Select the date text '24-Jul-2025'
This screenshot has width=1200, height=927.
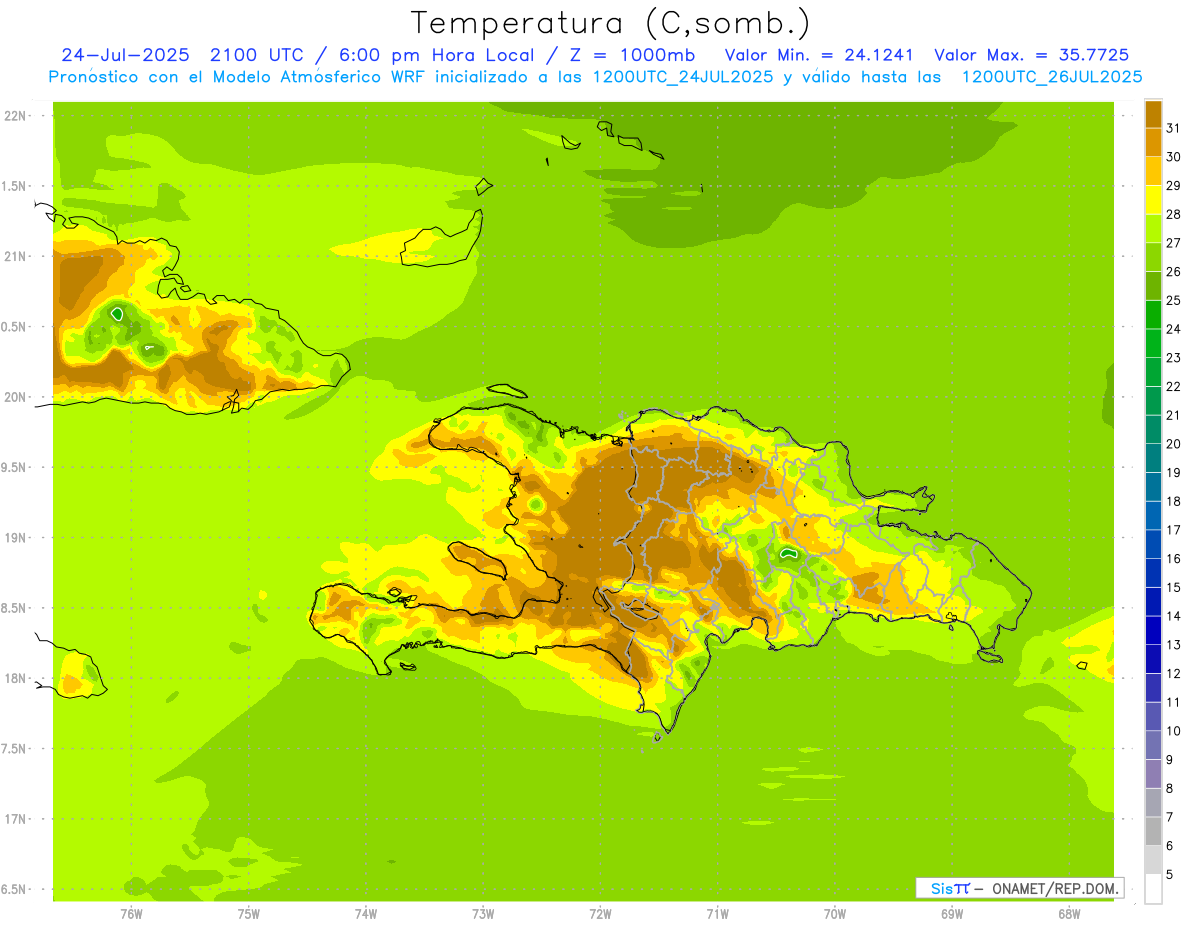coord(125,55)
